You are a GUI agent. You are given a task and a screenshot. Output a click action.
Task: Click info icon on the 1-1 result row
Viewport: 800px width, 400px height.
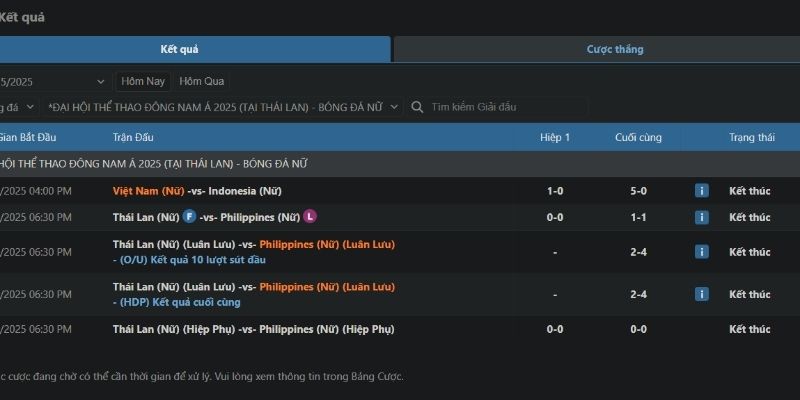point(702,217)
